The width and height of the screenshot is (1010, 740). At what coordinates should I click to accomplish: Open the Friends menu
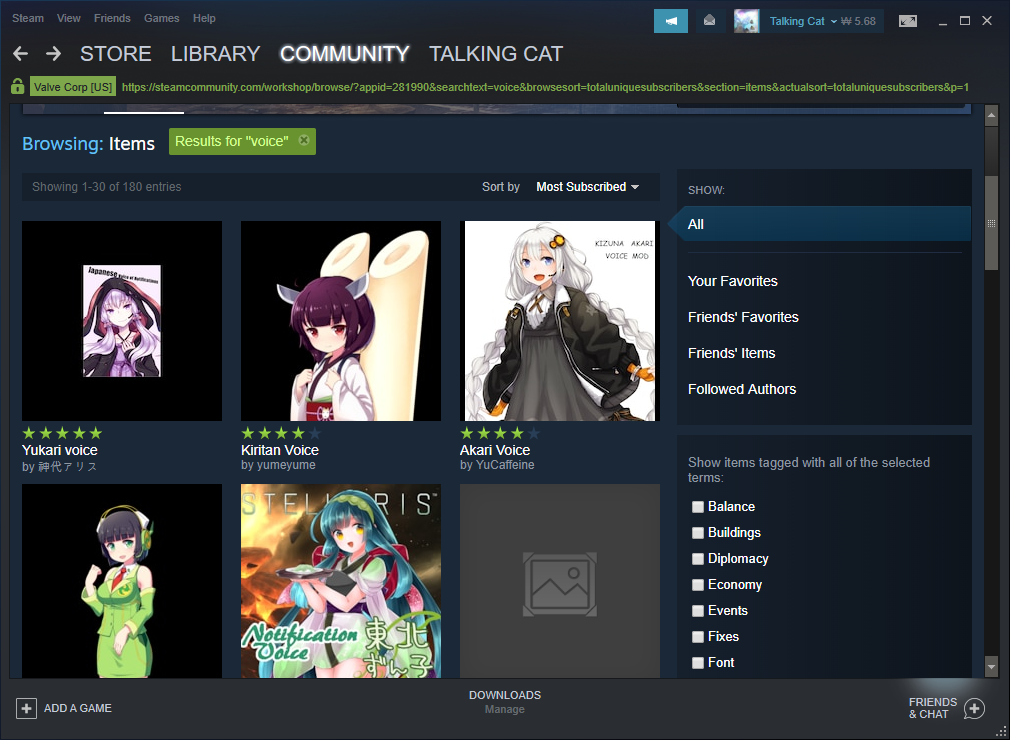tap(112, 18)
